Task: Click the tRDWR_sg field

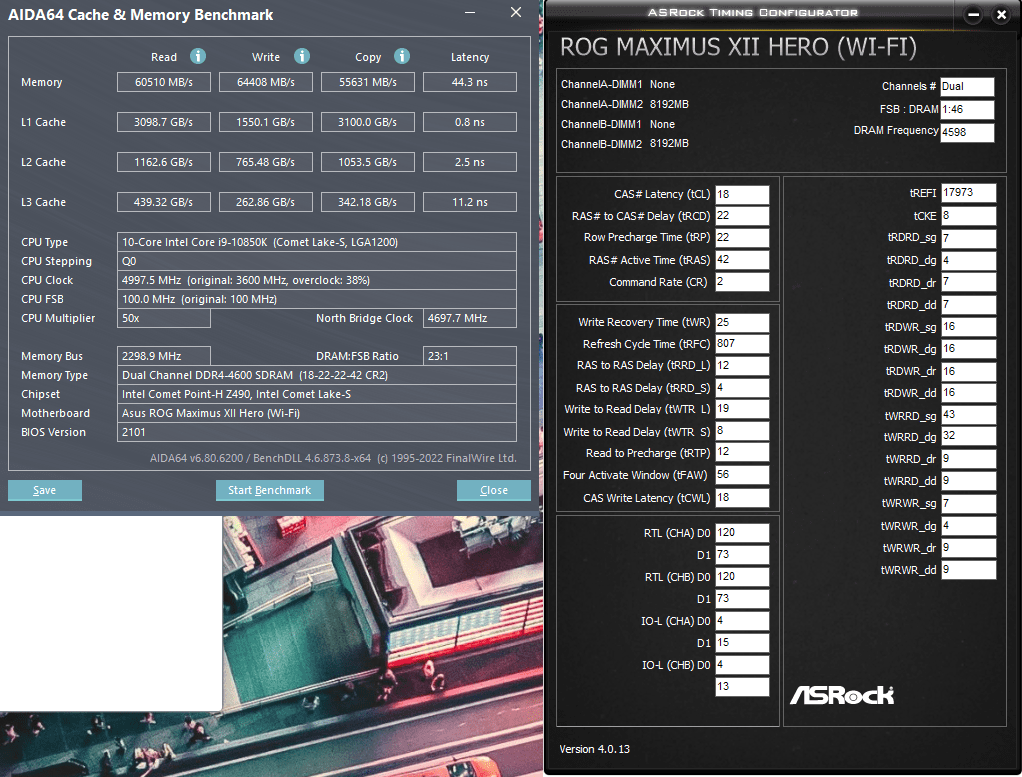Action: [969, 327]
